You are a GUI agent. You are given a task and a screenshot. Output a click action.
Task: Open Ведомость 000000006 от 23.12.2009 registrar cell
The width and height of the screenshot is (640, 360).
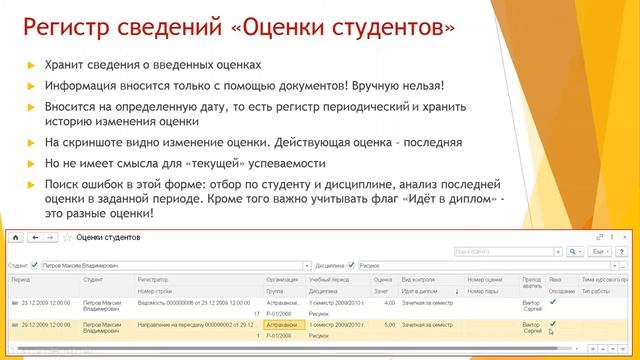[x=194, y=303]
